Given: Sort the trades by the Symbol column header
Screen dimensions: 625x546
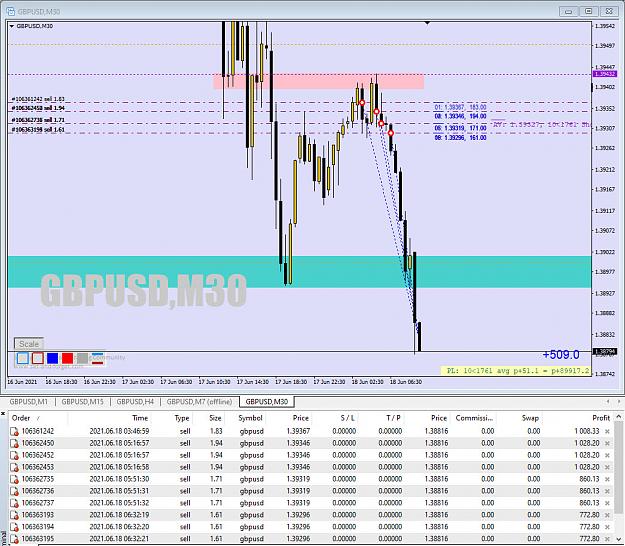Looking at the screenshot, I should [x=250, y=418].
